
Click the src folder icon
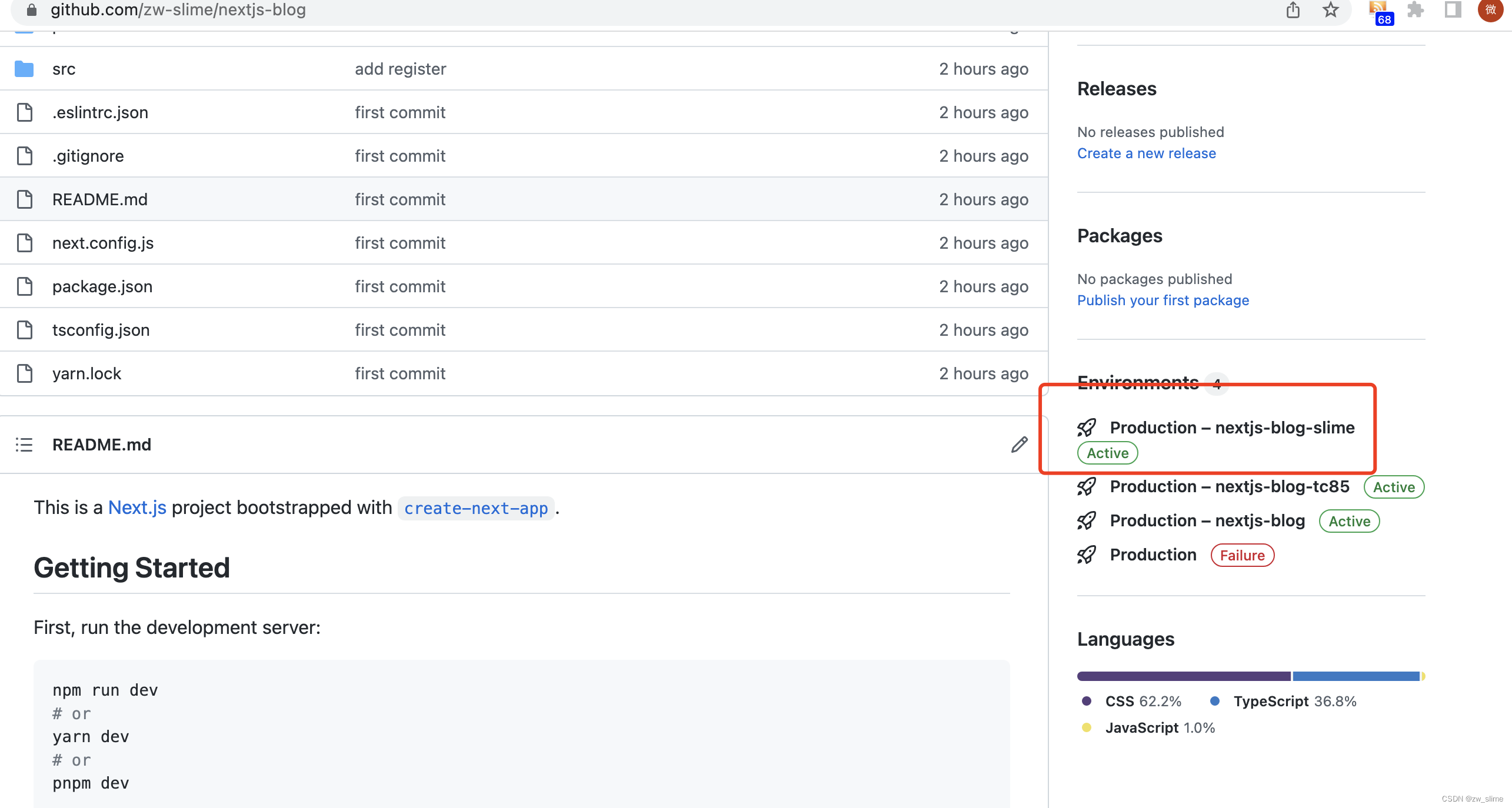tap(24, 69)
